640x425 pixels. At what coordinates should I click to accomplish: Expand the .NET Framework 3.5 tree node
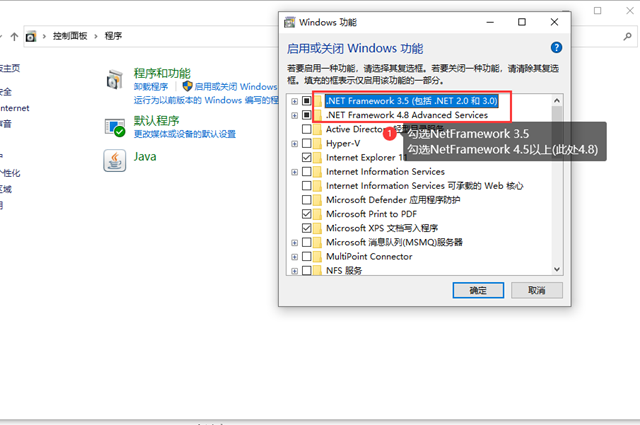coord(294,101)
